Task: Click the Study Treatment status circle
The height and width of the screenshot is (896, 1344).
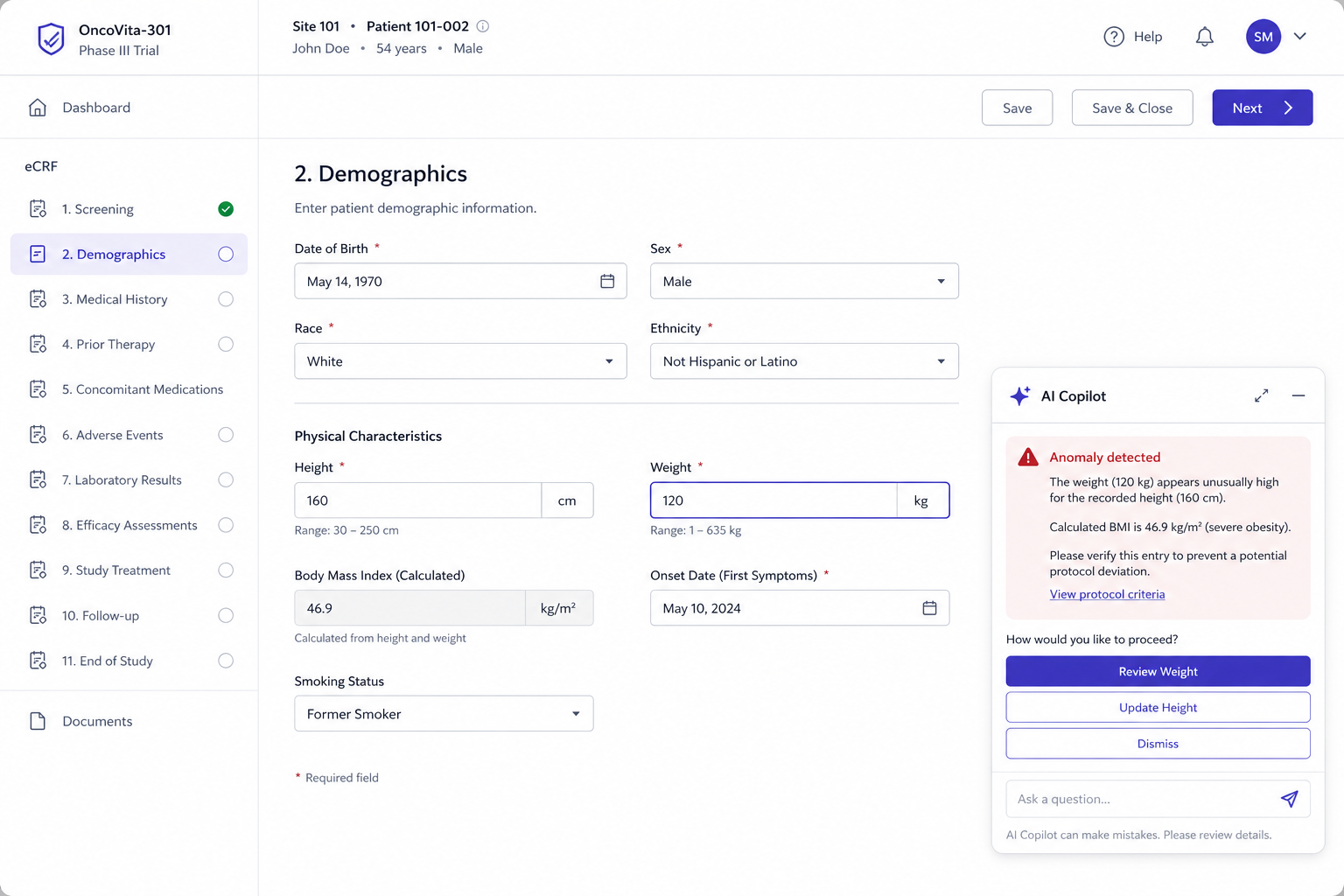Action: click(226, 570)
